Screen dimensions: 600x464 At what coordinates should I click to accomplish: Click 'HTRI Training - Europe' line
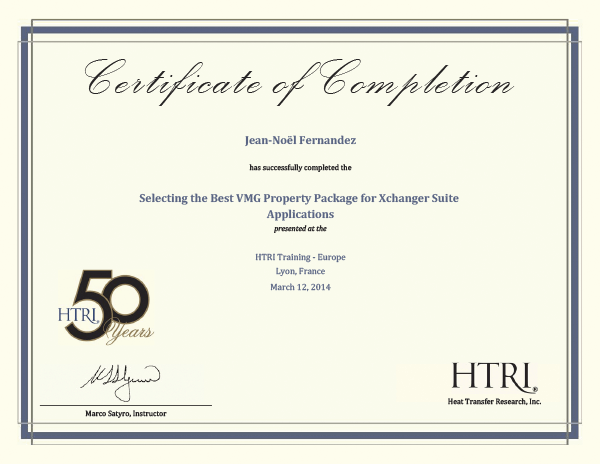point(300,257)
